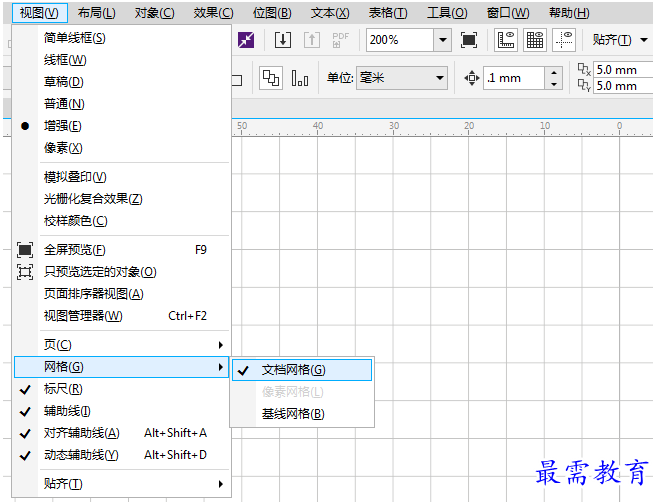Choose 普通(N) view mode

point(122,104)
